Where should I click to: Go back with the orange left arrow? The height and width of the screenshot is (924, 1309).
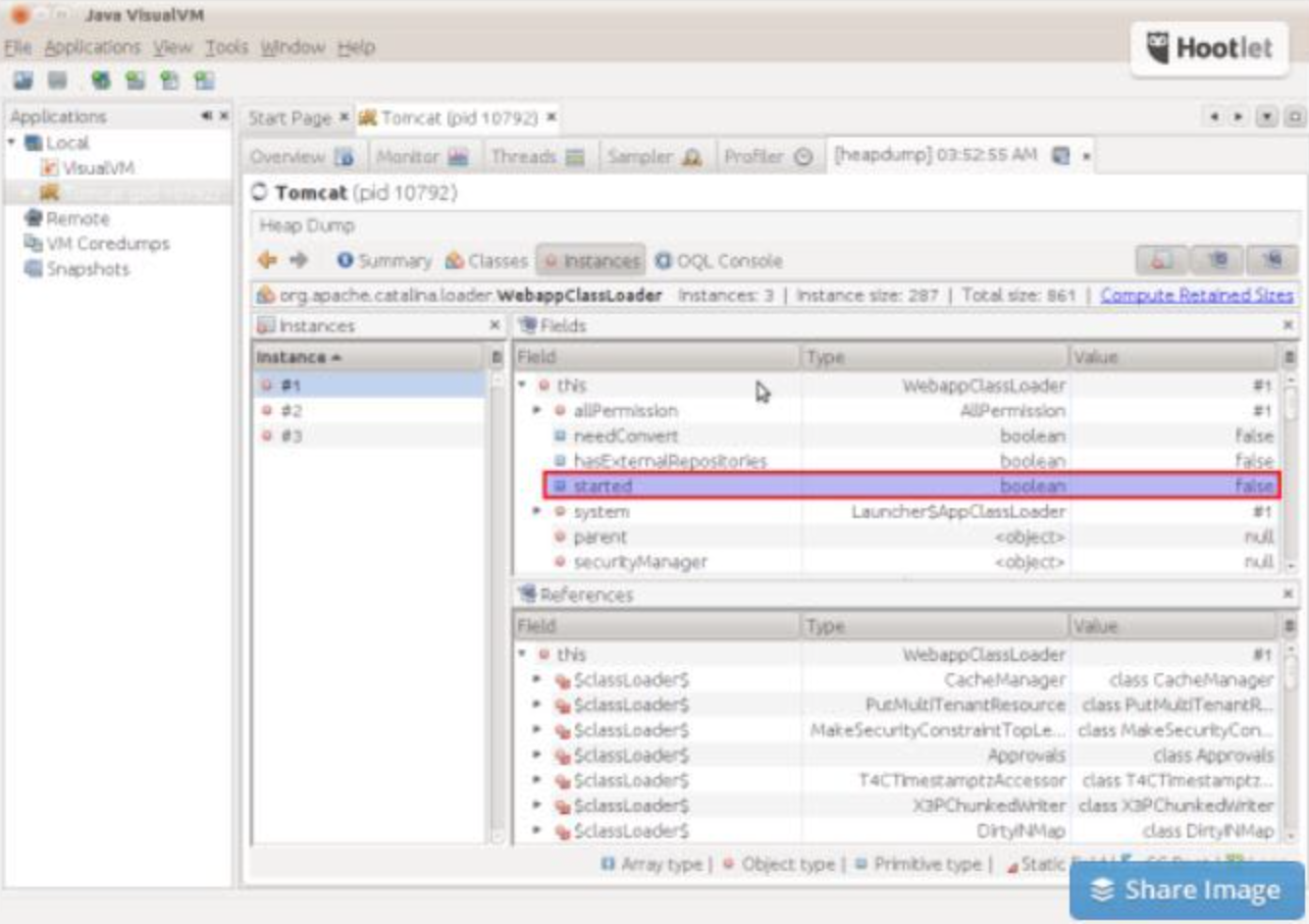(267, 260)
